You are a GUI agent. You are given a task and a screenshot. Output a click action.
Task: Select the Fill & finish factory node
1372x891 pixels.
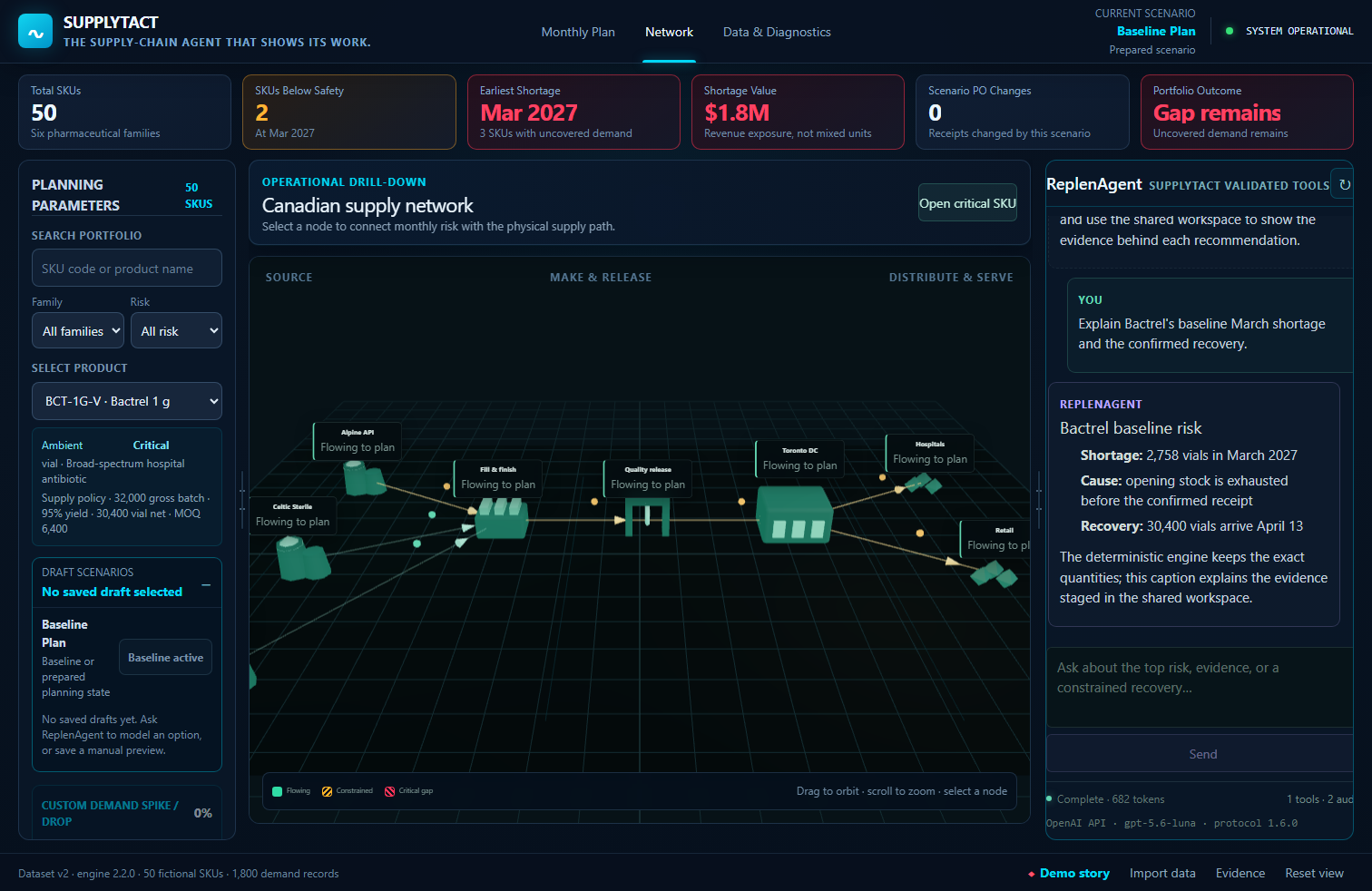click(x=501, y=519)
